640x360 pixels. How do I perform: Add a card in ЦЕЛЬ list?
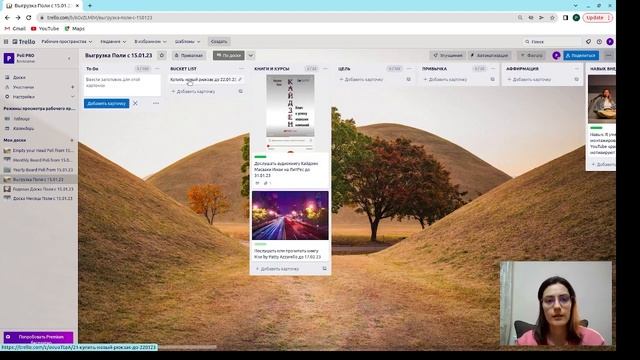361,80
